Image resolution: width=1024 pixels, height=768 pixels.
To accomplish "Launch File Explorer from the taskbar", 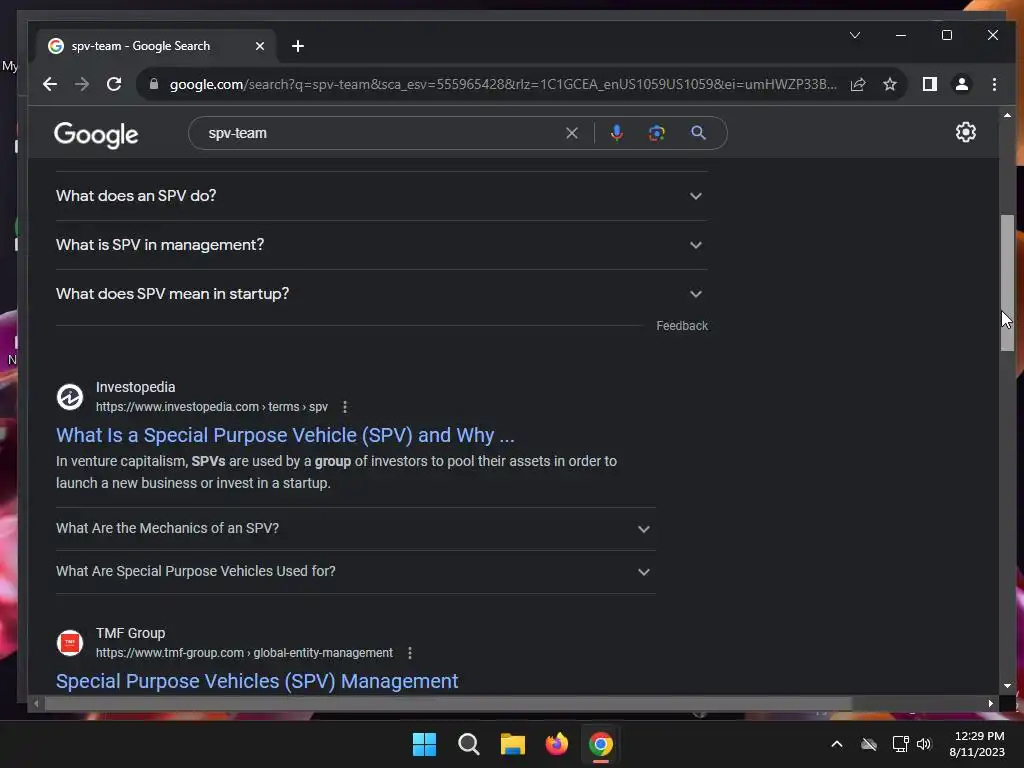I will click(x=513, y=744).
